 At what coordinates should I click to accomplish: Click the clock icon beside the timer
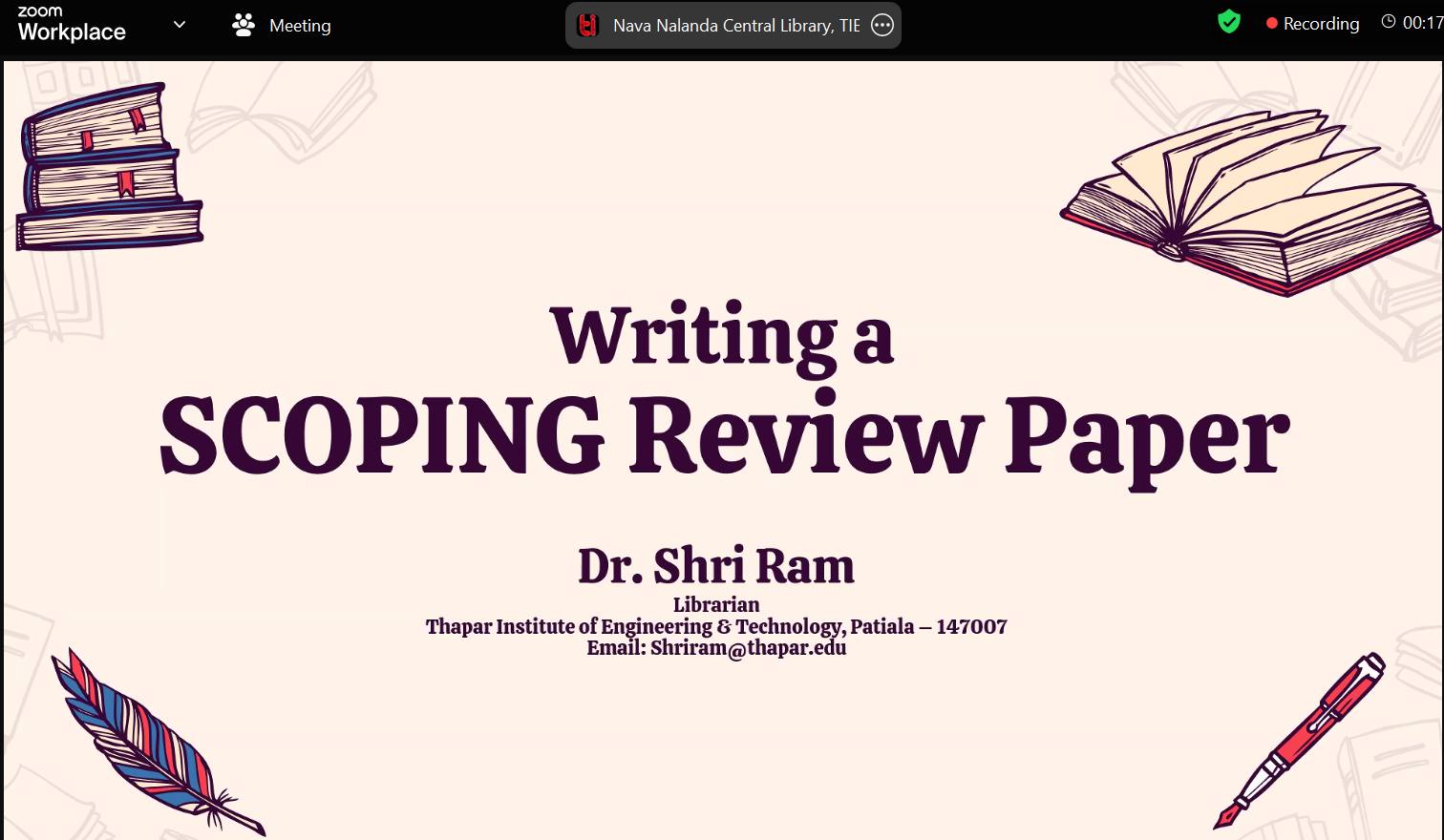pos(1389,22)
